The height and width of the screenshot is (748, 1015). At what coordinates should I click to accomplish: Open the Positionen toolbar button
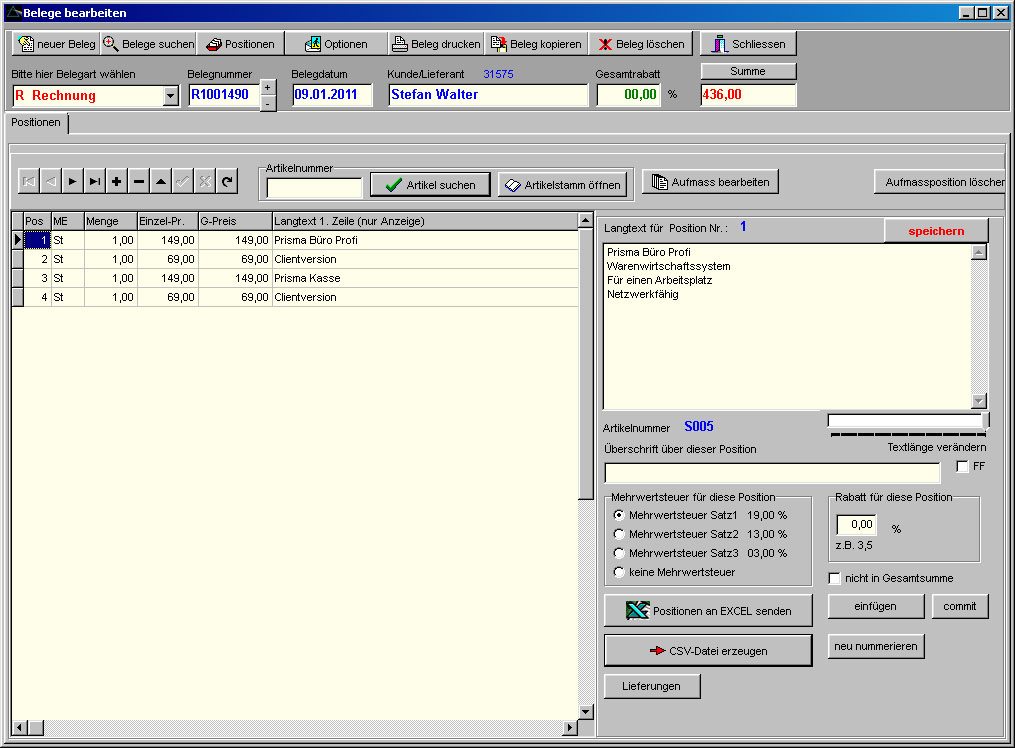[x=240, y=44]
